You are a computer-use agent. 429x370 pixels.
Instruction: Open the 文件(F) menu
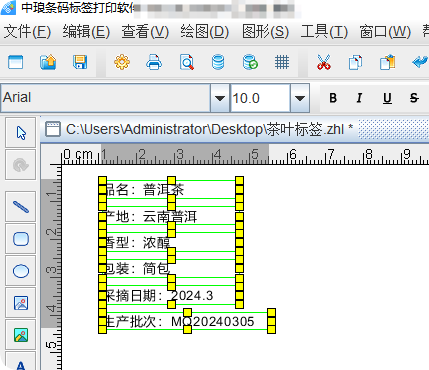click(x=27, y=32)
